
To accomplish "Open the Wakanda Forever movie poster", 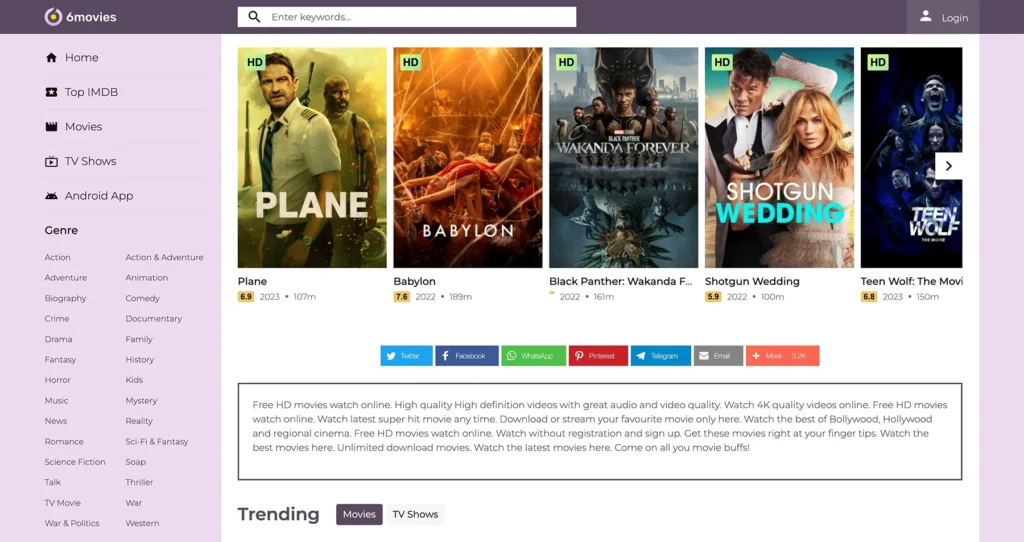I will 624,157.
